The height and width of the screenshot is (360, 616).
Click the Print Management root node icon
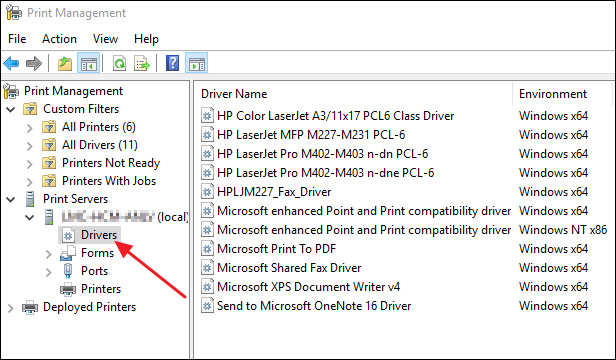point(11,91)
